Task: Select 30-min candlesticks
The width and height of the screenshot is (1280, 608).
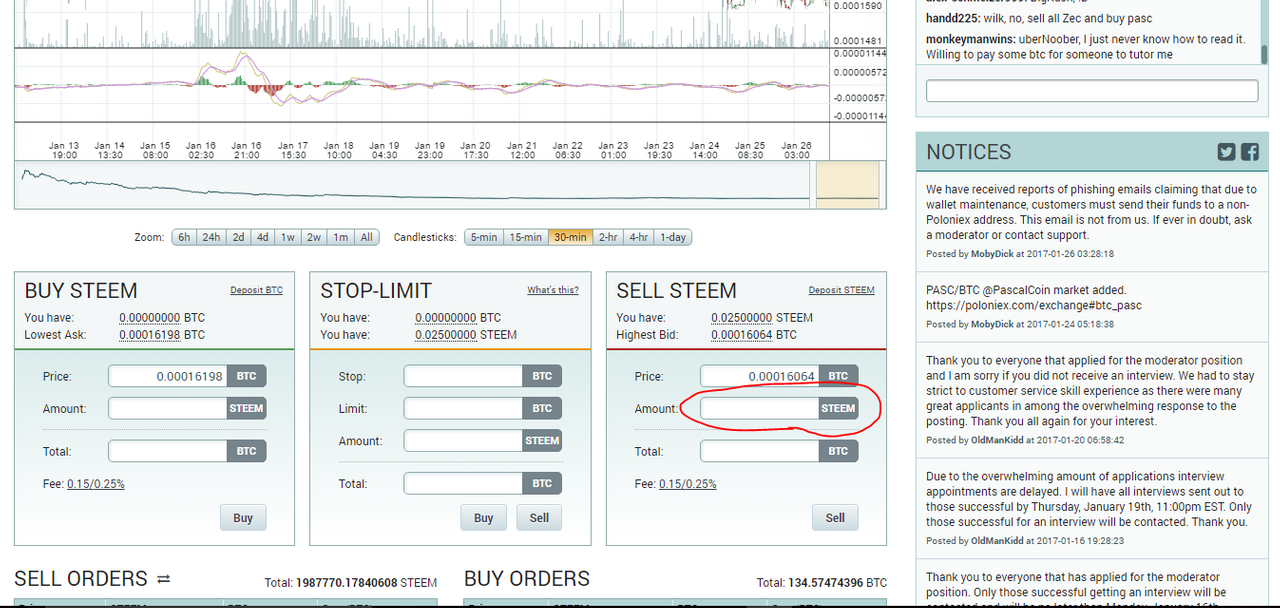Action: [x=570, y=237]
